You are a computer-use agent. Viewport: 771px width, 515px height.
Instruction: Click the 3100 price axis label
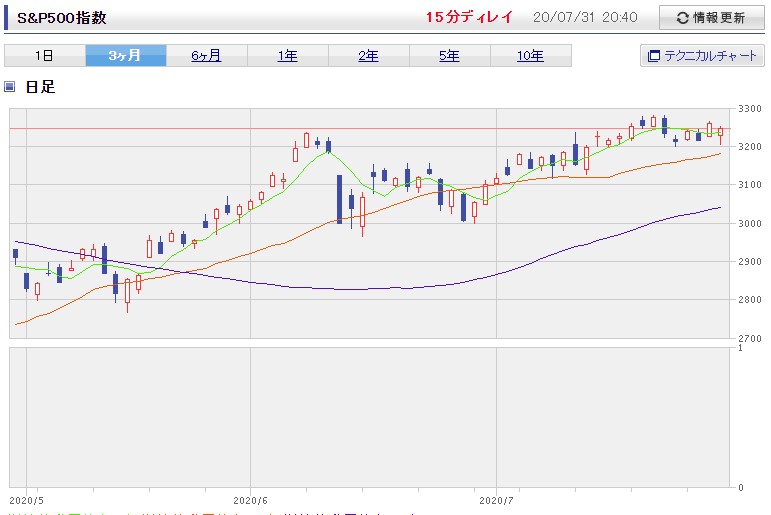click(750, 185)
